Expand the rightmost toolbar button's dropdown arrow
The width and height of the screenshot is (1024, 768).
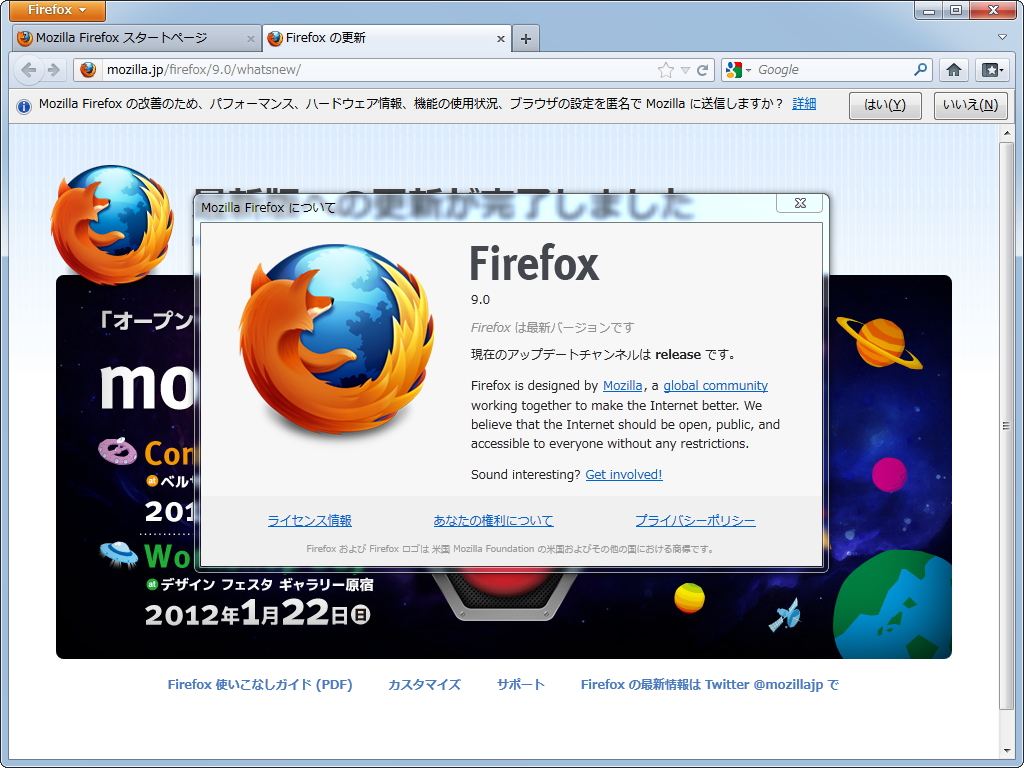click(1002, 70)
